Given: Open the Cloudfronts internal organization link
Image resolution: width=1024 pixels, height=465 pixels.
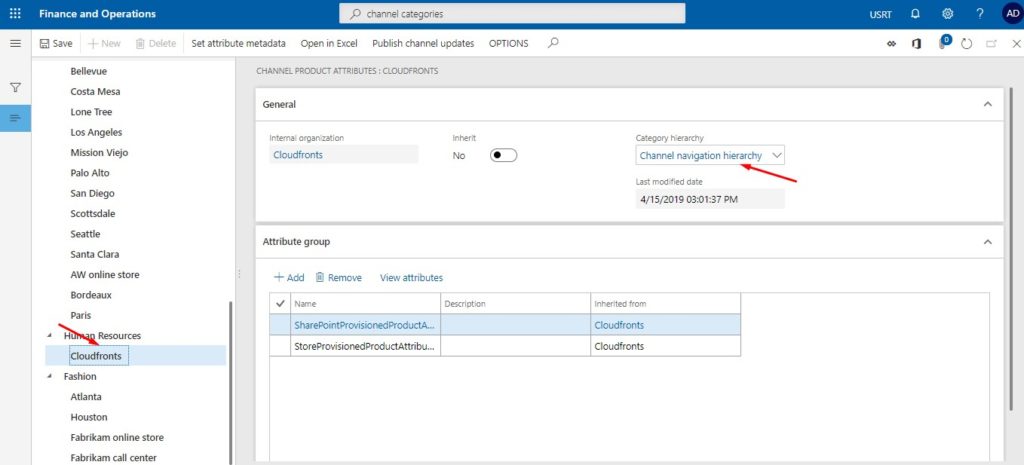Looking at the screenshot, I should tap(298, 155).
